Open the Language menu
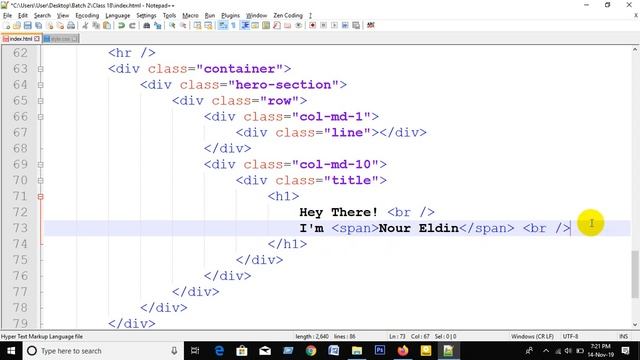640x360 pixels. click(x=118, y=16)
